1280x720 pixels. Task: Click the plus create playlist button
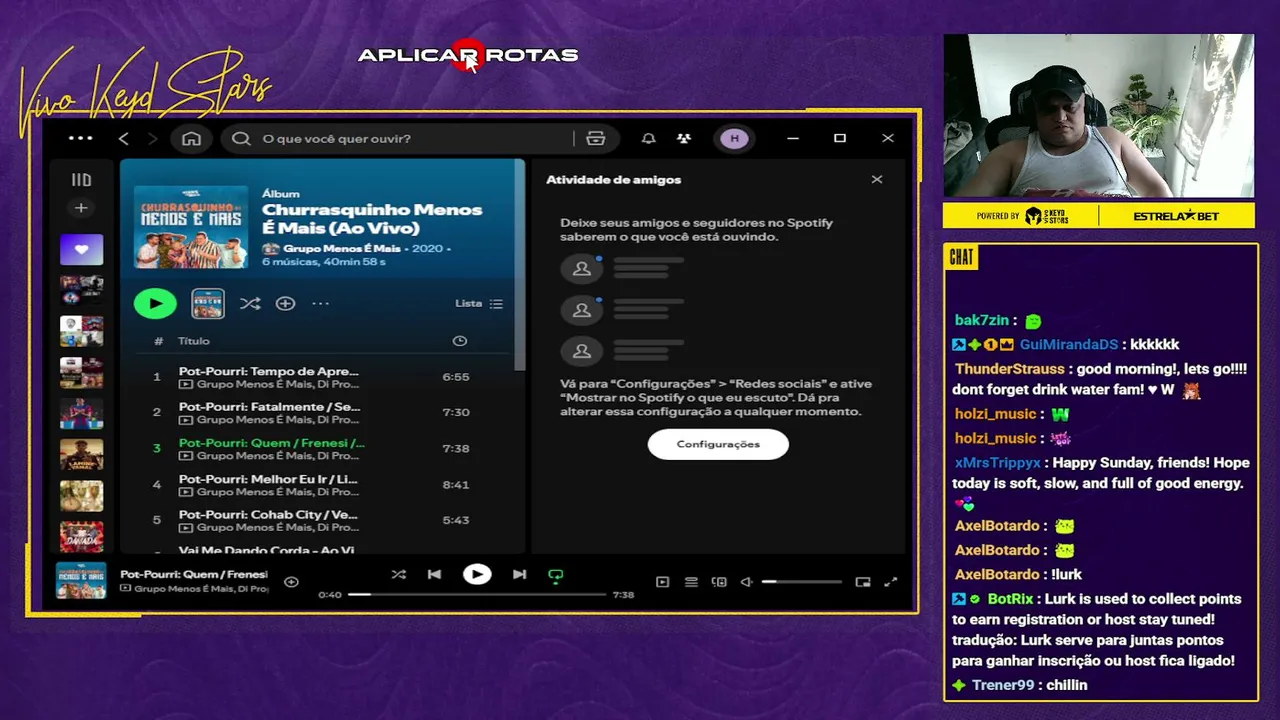(81, 208)
